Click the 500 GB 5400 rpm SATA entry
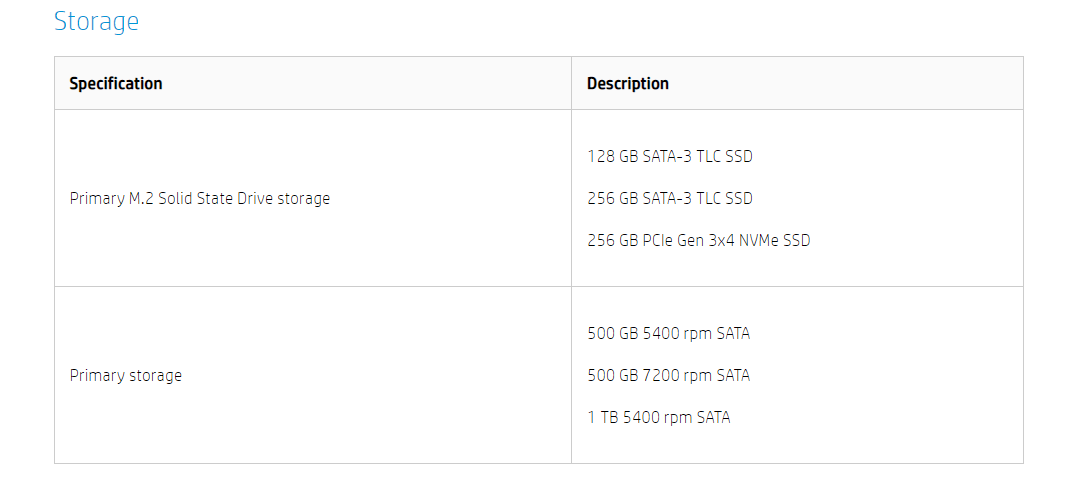Screen dimensions: 1078x485 click(668, 334)
